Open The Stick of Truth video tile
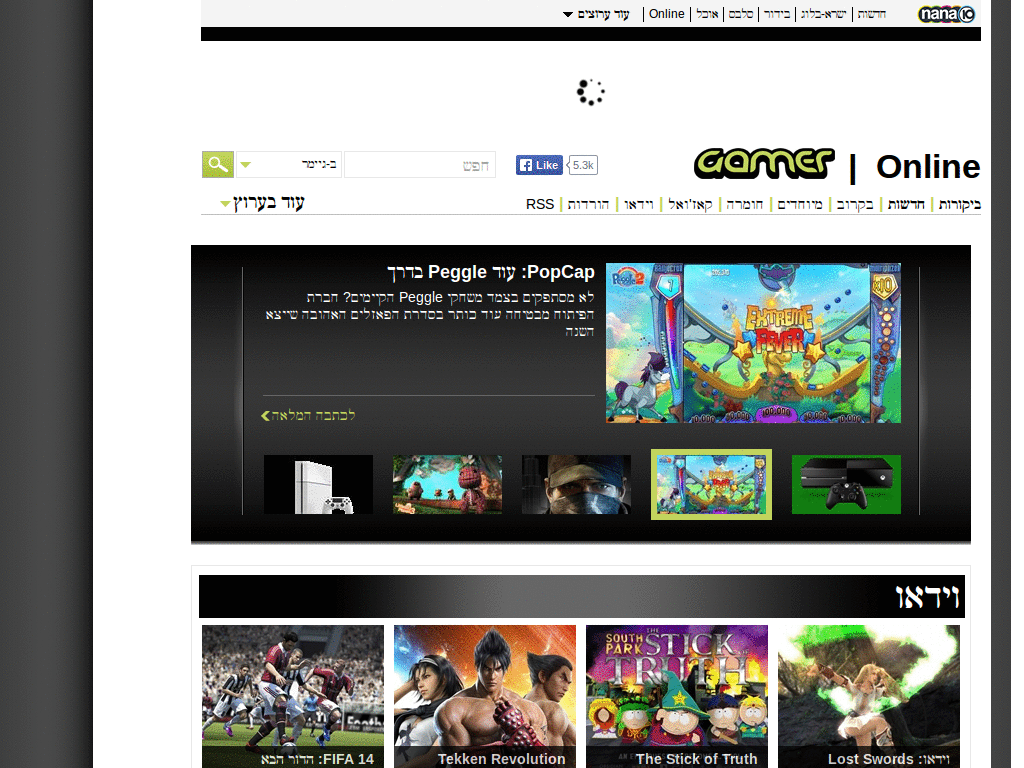Screen dimensions: 1024x768 677,696
